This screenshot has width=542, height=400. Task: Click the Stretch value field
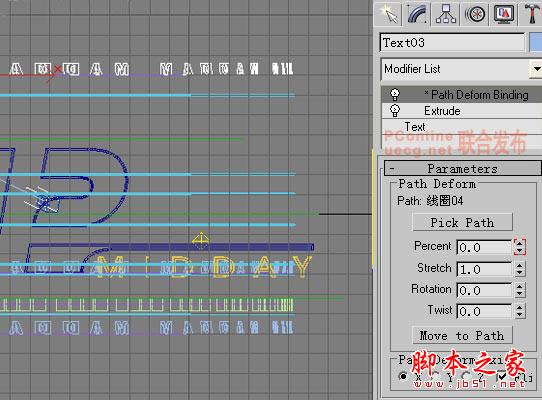click(x=484, y=269)
